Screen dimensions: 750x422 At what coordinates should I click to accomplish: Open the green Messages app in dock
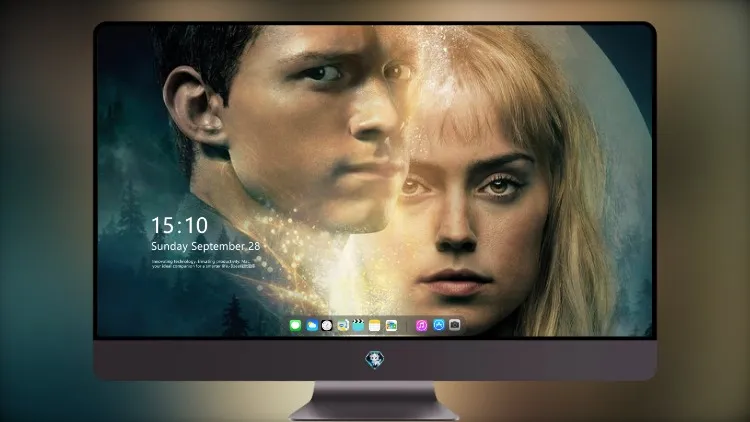tap(295, 325)
